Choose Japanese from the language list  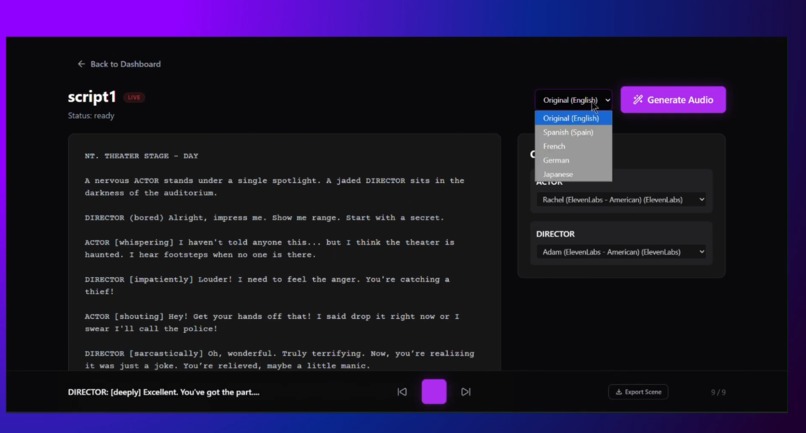pos(574,174)
